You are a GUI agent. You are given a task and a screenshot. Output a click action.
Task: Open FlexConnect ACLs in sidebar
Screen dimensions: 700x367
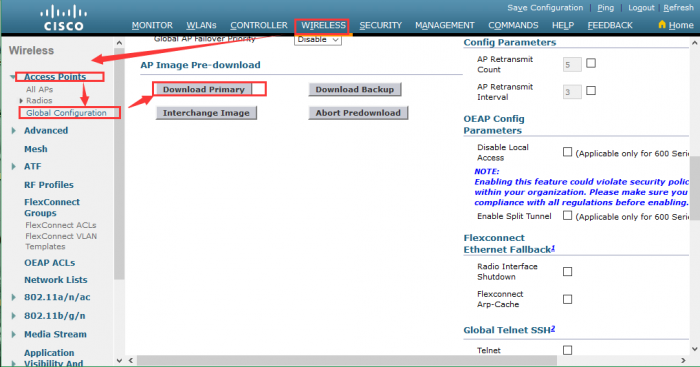[x=61, y=225]
